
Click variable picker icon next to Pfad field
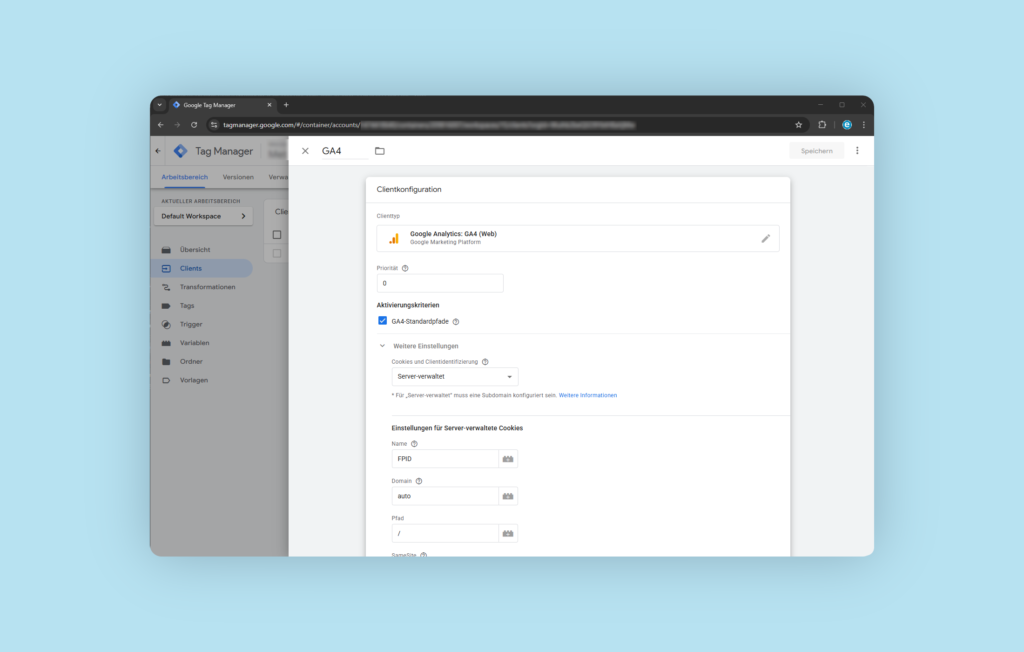click(x=508, y=533)
